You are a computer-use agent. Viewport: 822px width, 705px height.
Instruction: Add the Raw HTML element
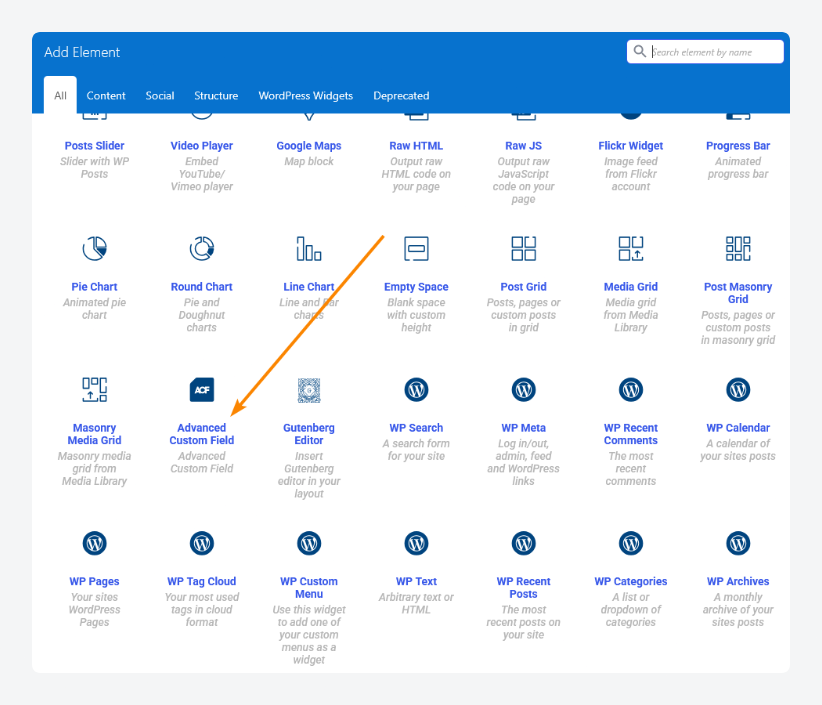pos(416,146)
